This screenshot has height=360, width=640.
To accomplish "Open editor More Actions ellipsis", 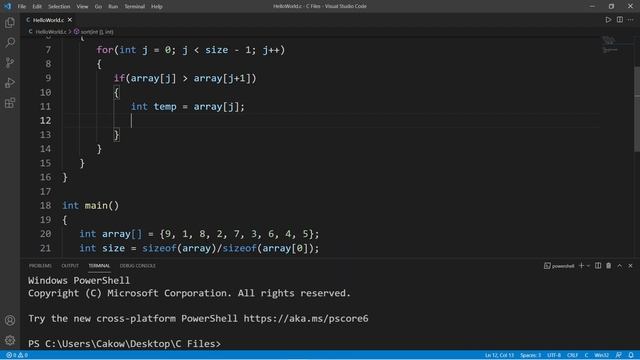I will (x=631, y=20).
